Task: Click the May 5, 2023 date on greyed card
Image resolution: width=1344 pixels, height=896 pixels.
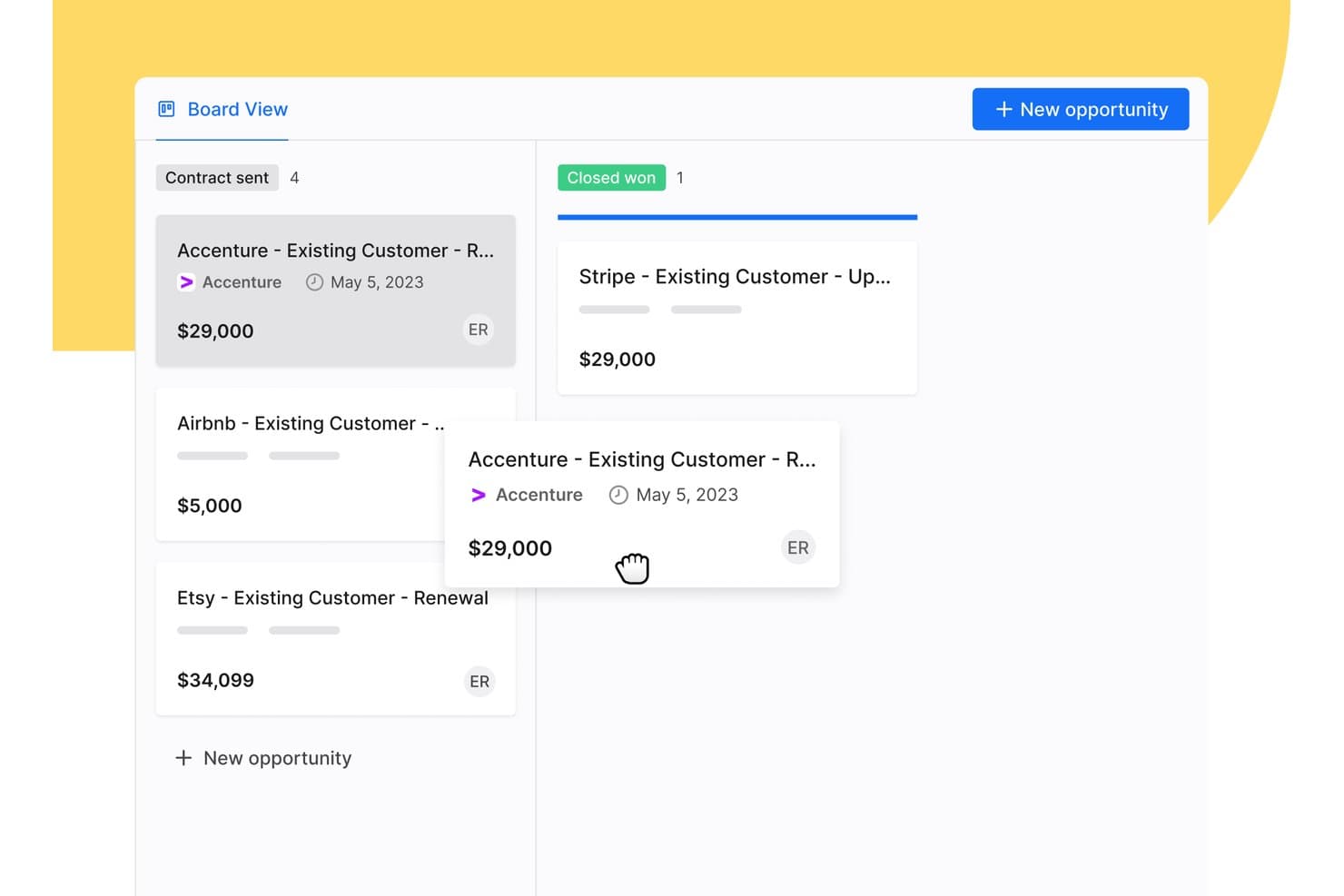Action: 377,282
